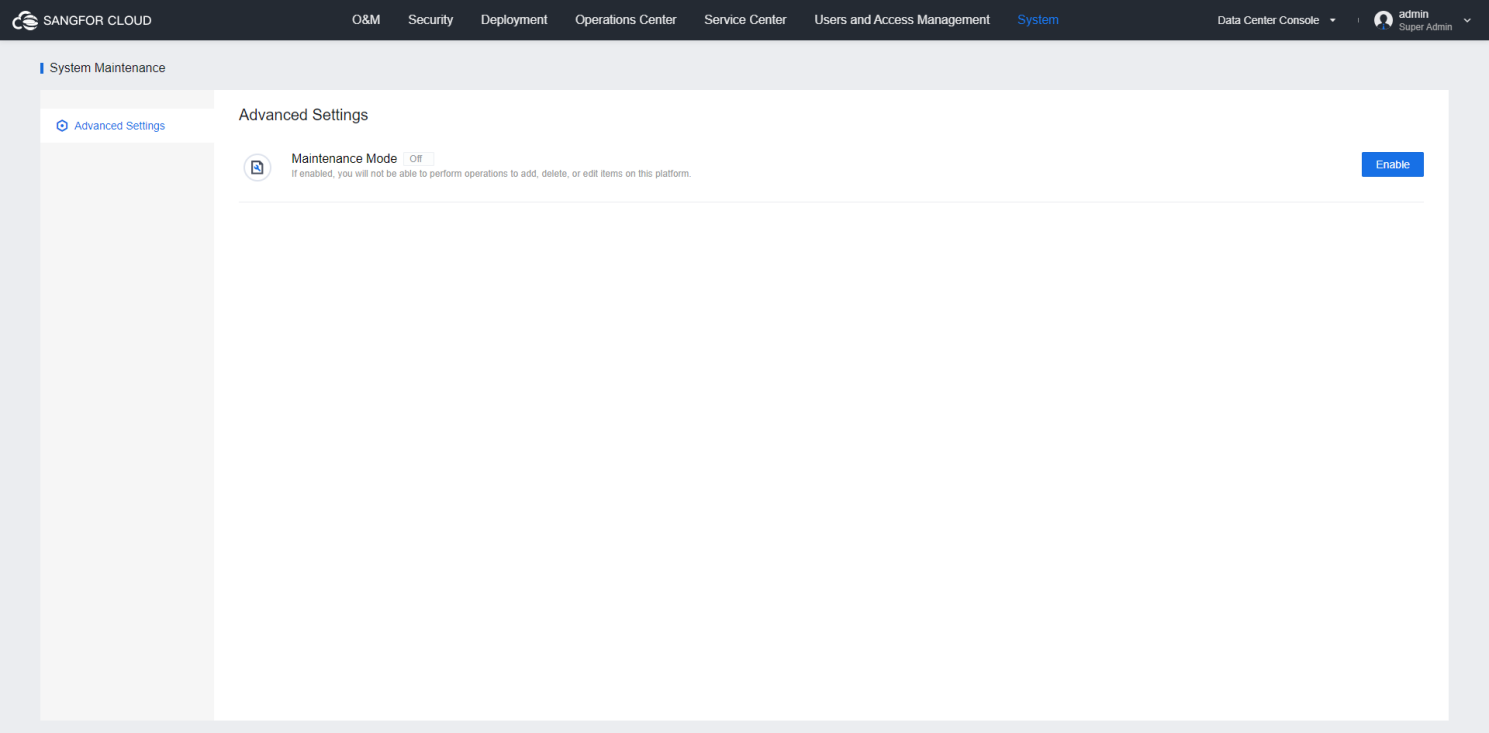Click the System Maintenance page title
This screenshot has height=733, width=1489.
[107, 68]
